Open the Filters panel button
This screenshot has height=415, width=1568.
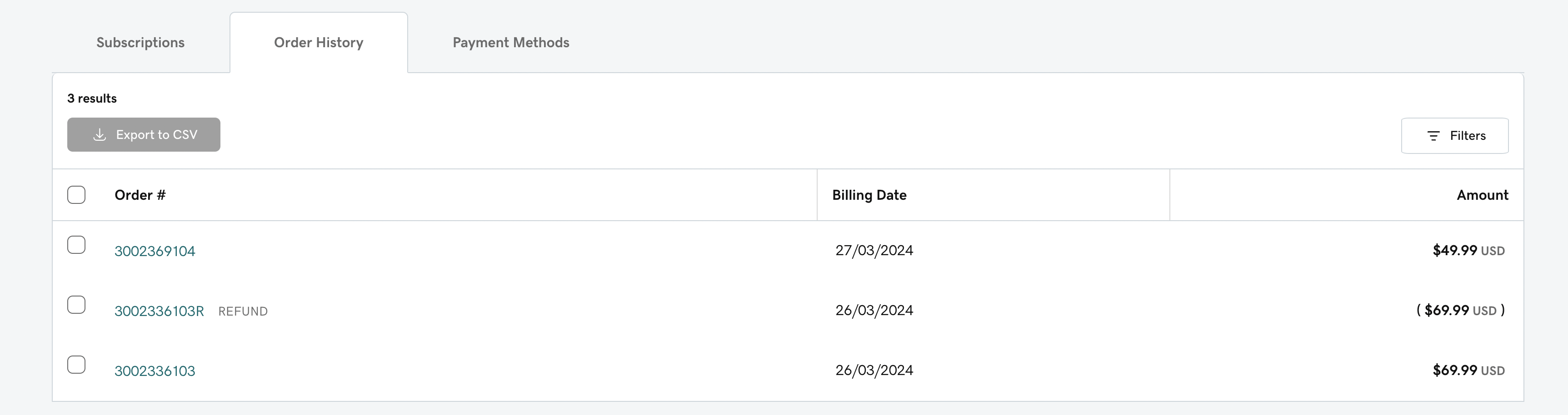pos(1455,136)
